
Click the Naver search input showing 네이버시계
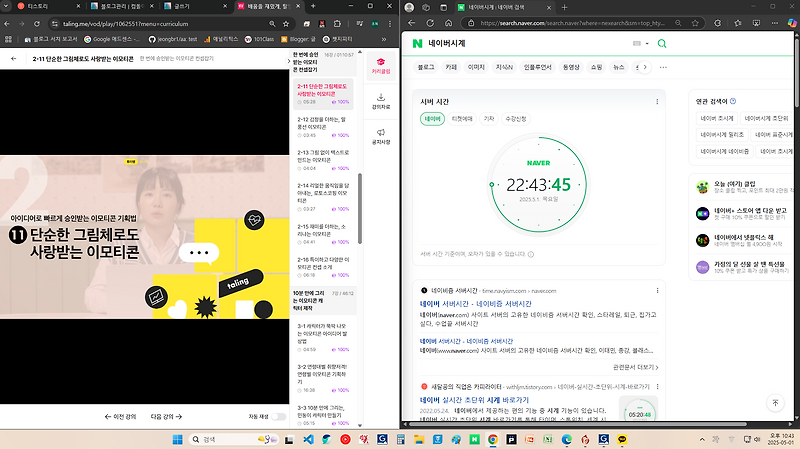pyautogui.click(x=526, y=43)
